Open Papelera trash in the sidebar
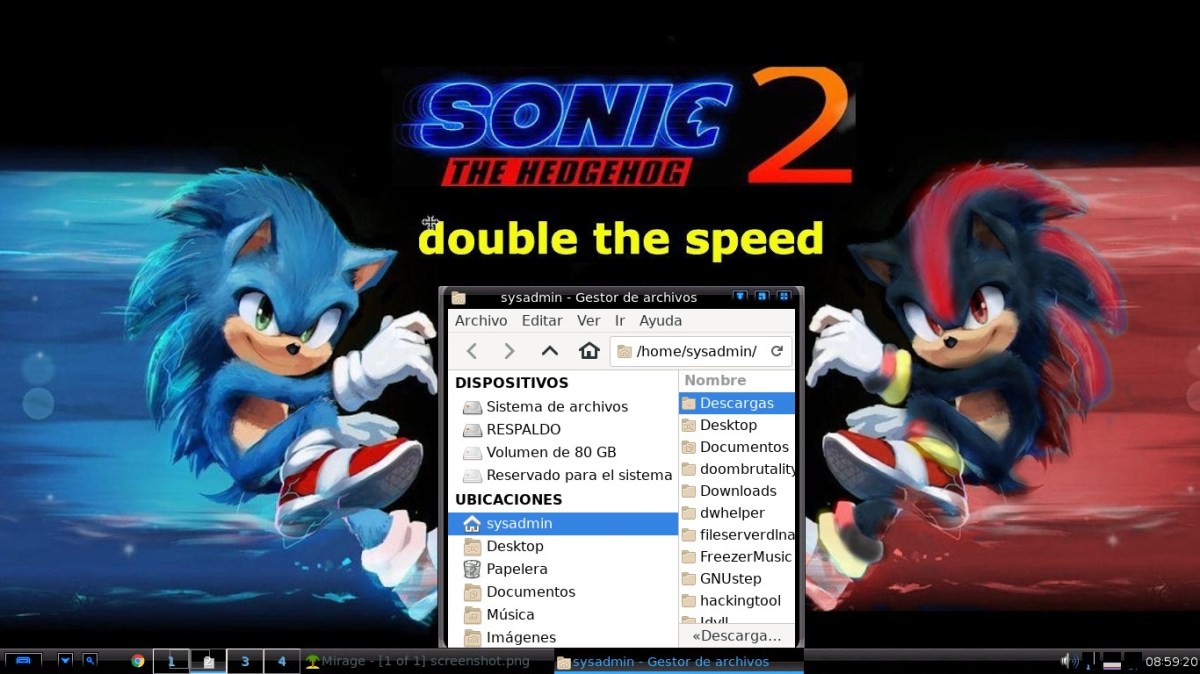Image resolution: width=1200 pixels, height=674 pixels. coord(516,569)
